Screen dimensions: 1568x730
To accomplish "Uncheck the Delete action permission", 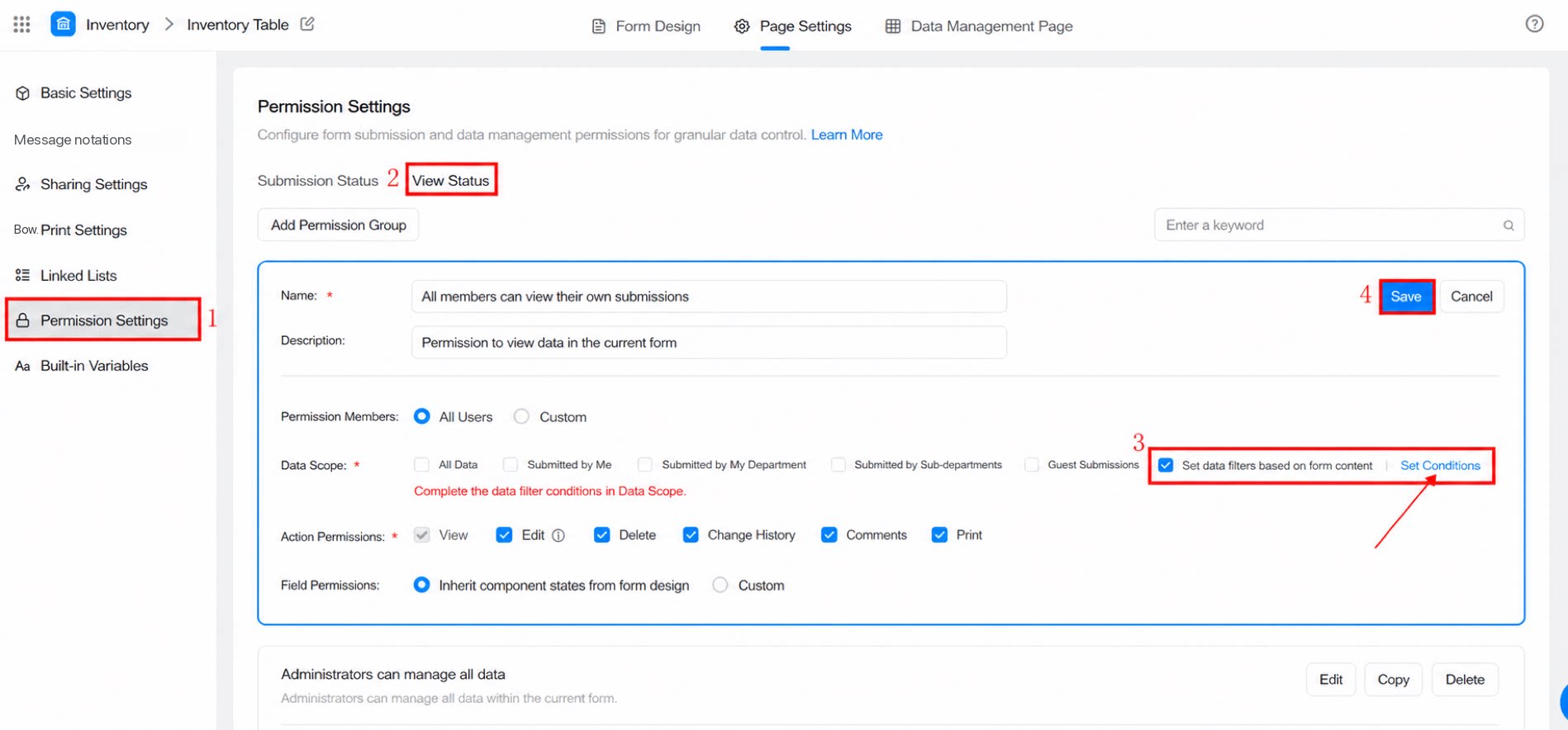I will (x=601, y=535).
